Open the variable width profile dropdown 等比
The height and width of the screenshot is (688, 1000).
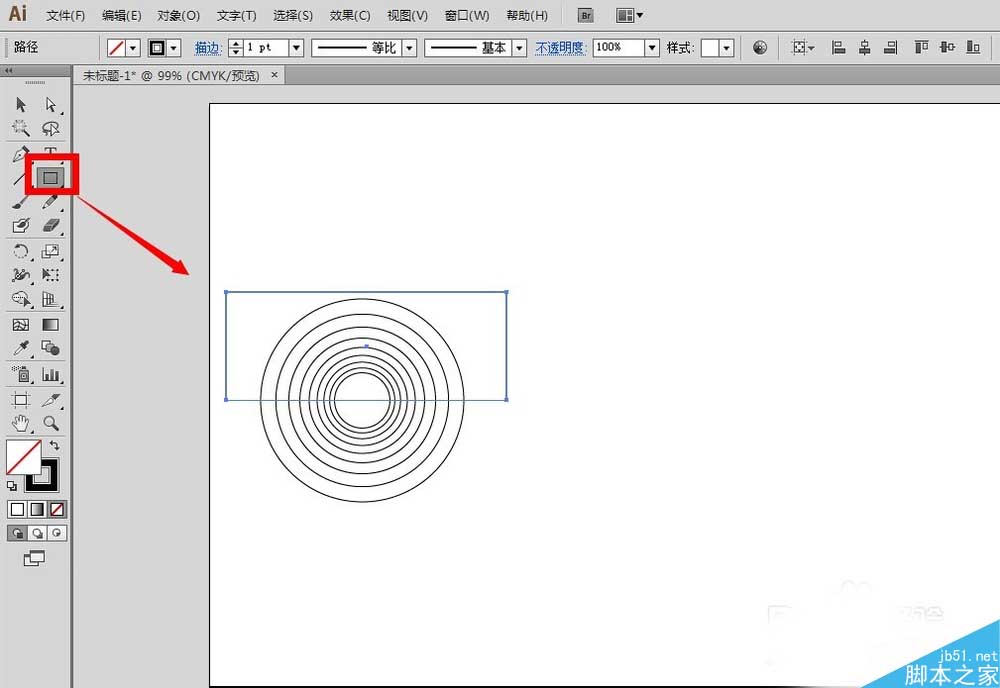[409, 48]
